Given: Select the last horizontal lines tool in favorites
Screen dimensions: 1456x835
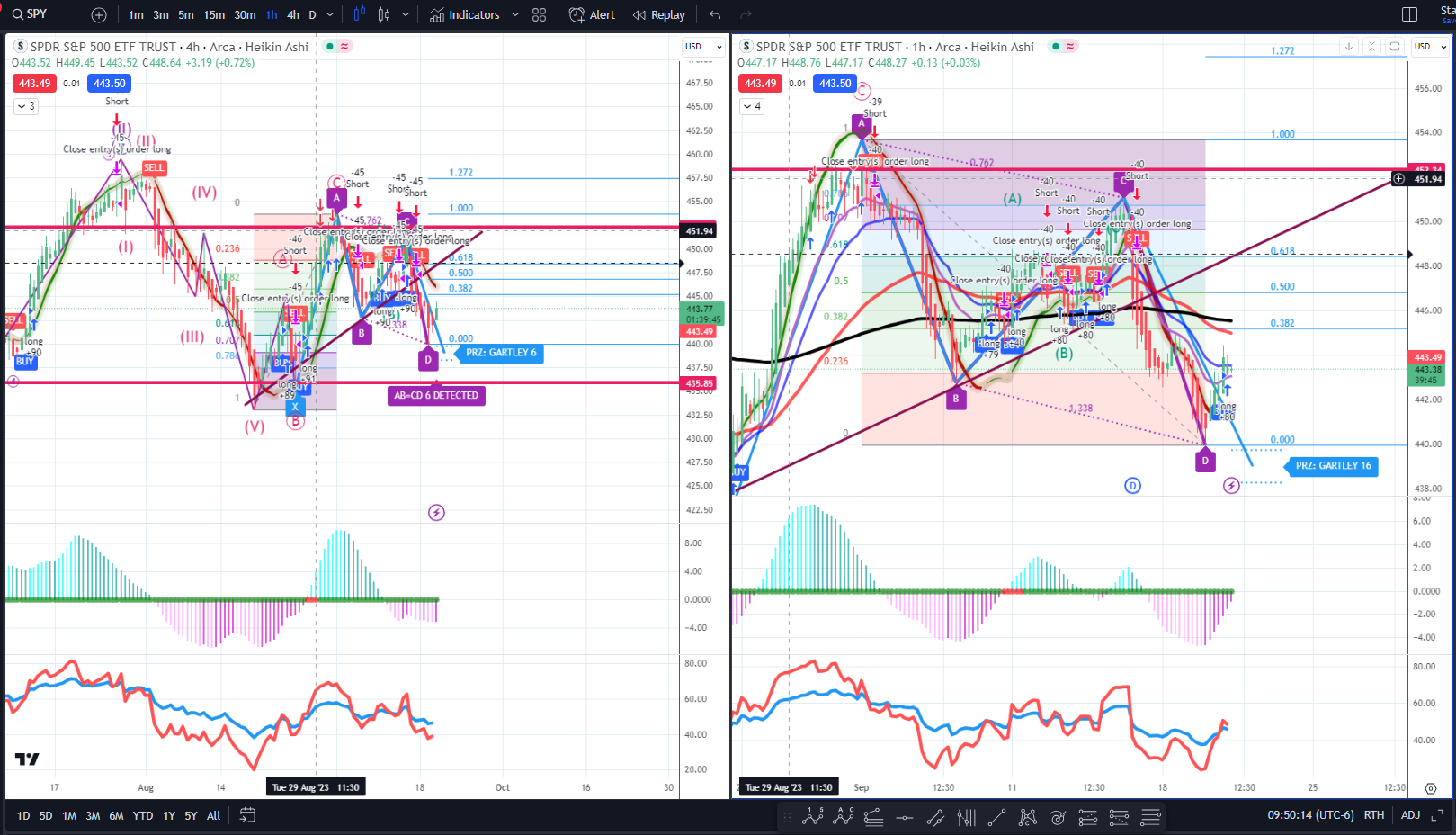Looking at the screenshot, I should [1150, 817].
